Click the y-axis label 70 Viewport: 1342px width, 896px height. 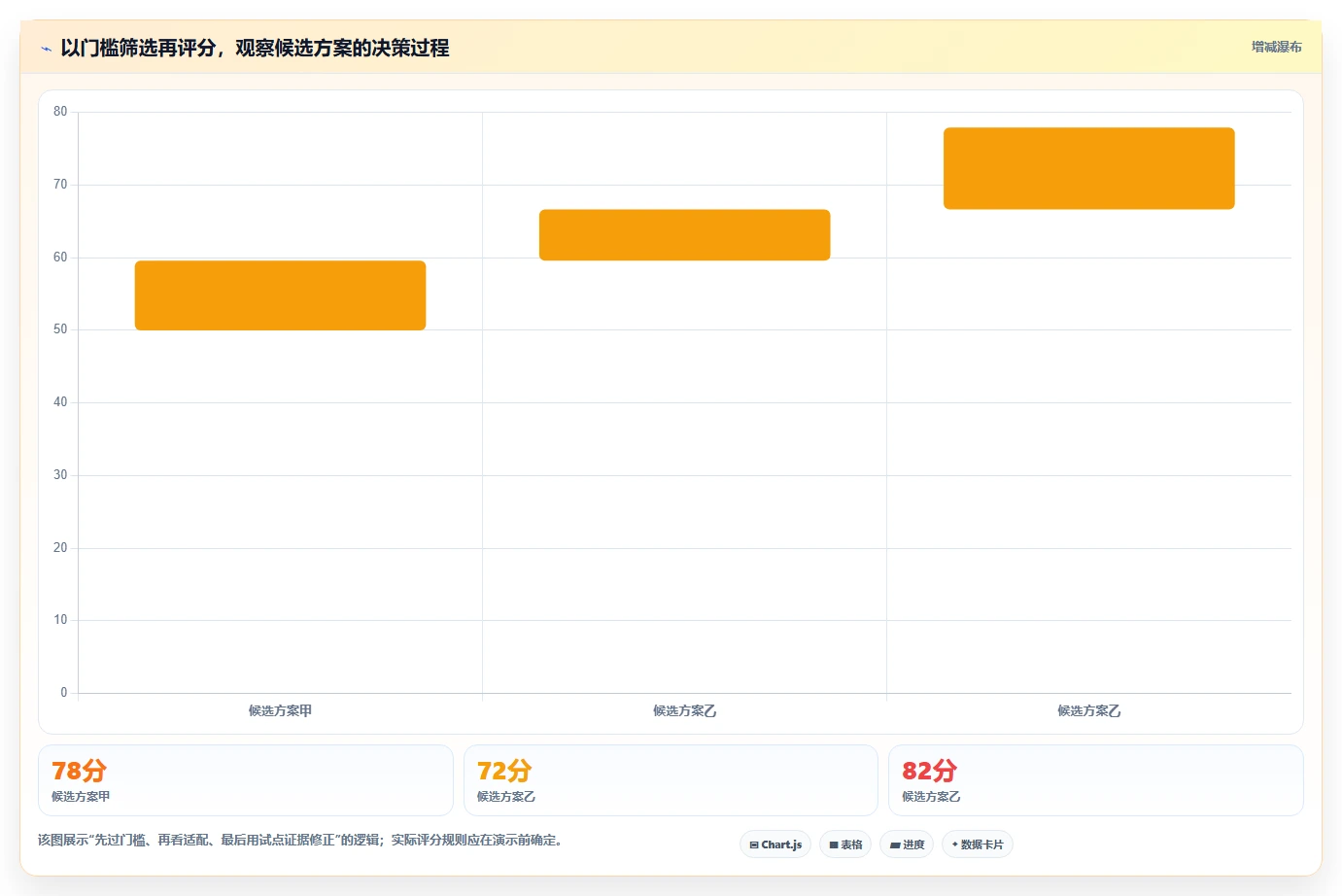[x=60, y=185]
